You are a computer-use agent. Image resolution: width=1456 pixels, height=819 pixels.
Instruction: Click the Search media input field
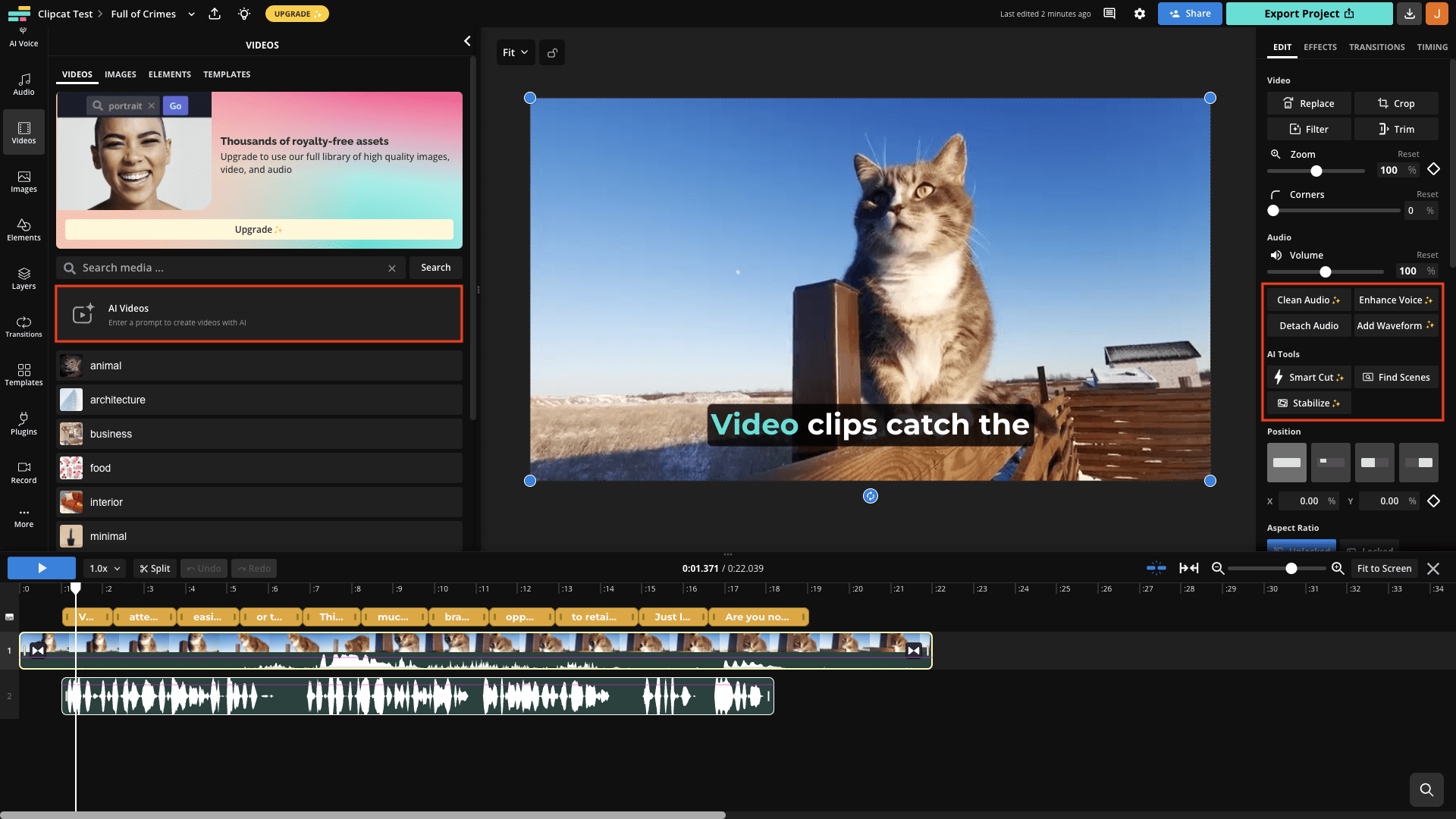[x=231, y=268]
